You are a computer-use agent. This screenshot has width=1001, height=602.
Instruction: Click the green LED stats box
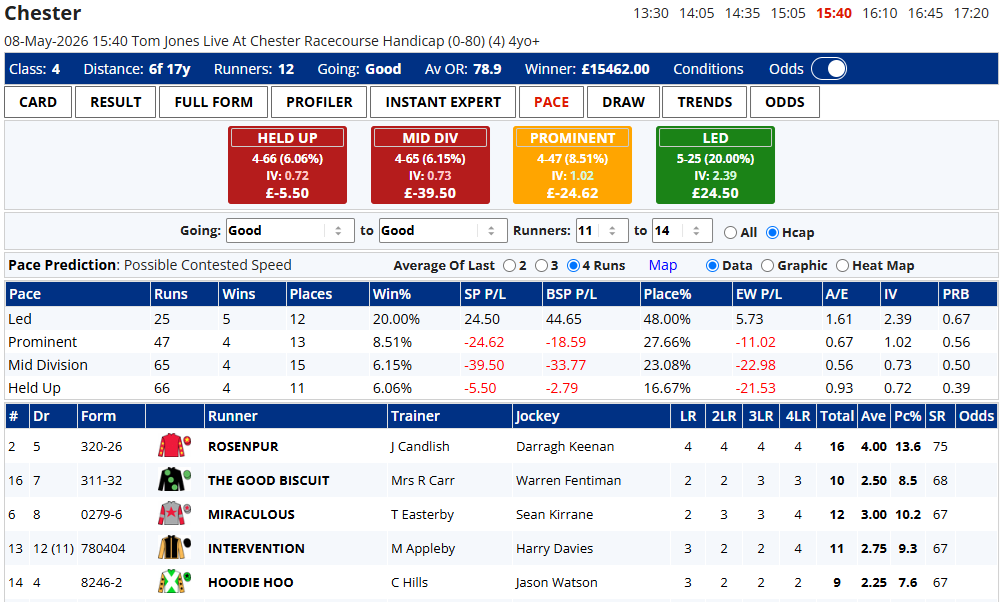coord(715,165)
